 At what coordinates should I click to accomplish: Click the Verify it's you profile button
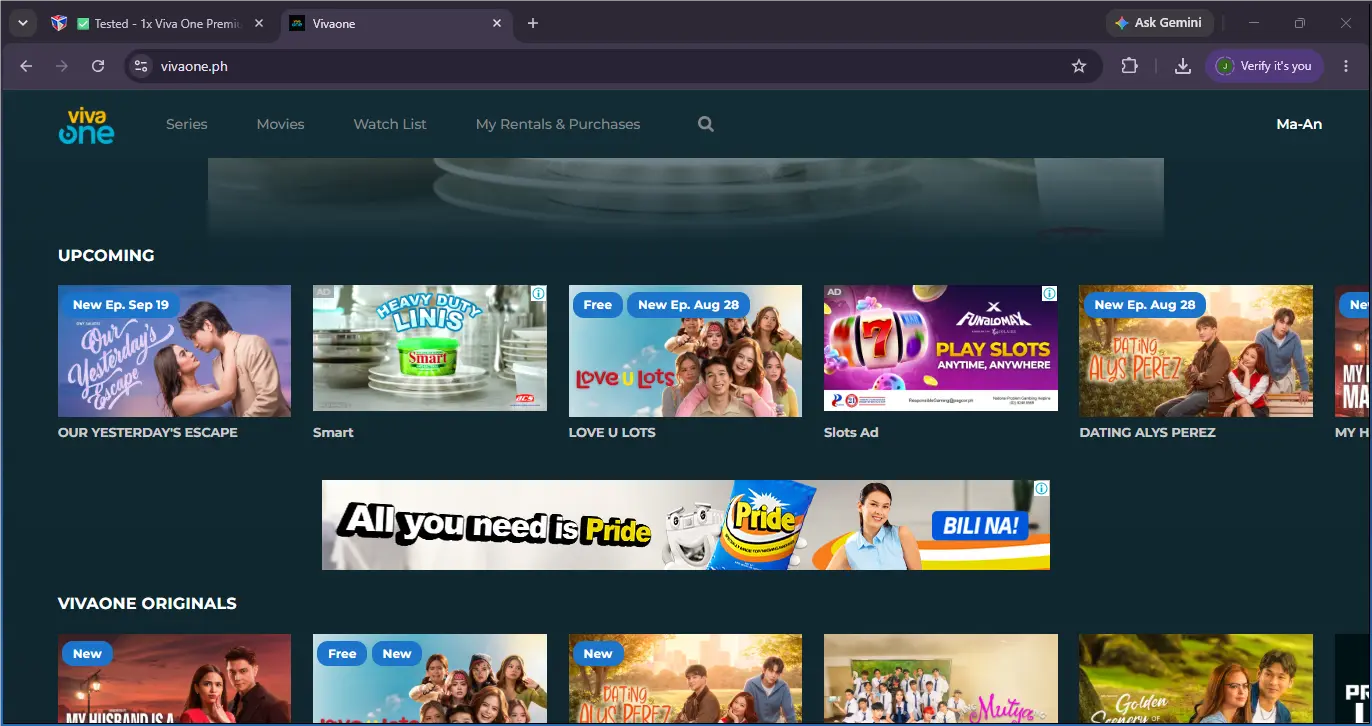[1264, 66]
